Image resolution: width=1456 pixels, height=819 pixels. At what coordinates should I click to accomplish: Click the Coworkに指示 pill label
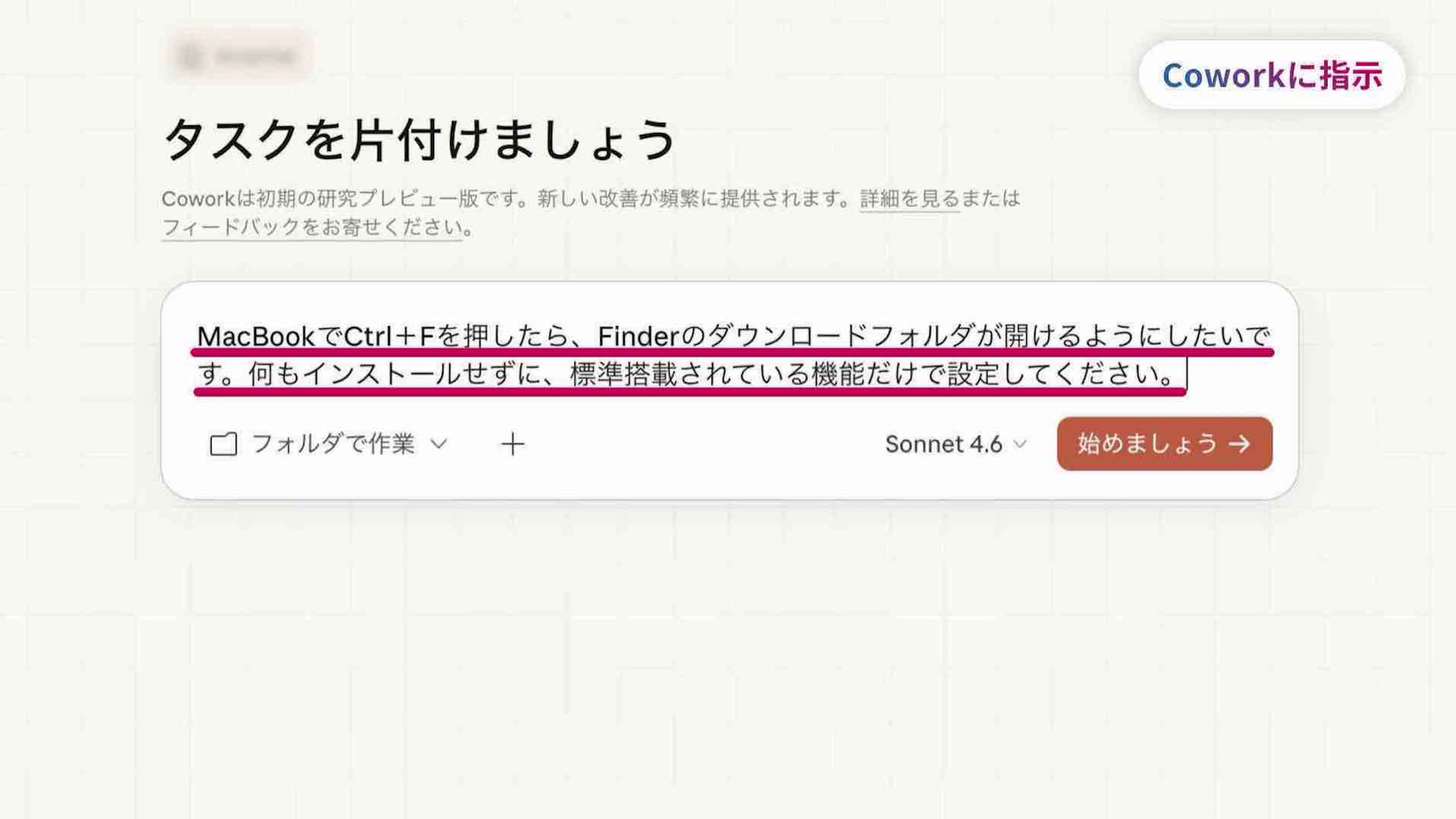[x=1272, y=75]
